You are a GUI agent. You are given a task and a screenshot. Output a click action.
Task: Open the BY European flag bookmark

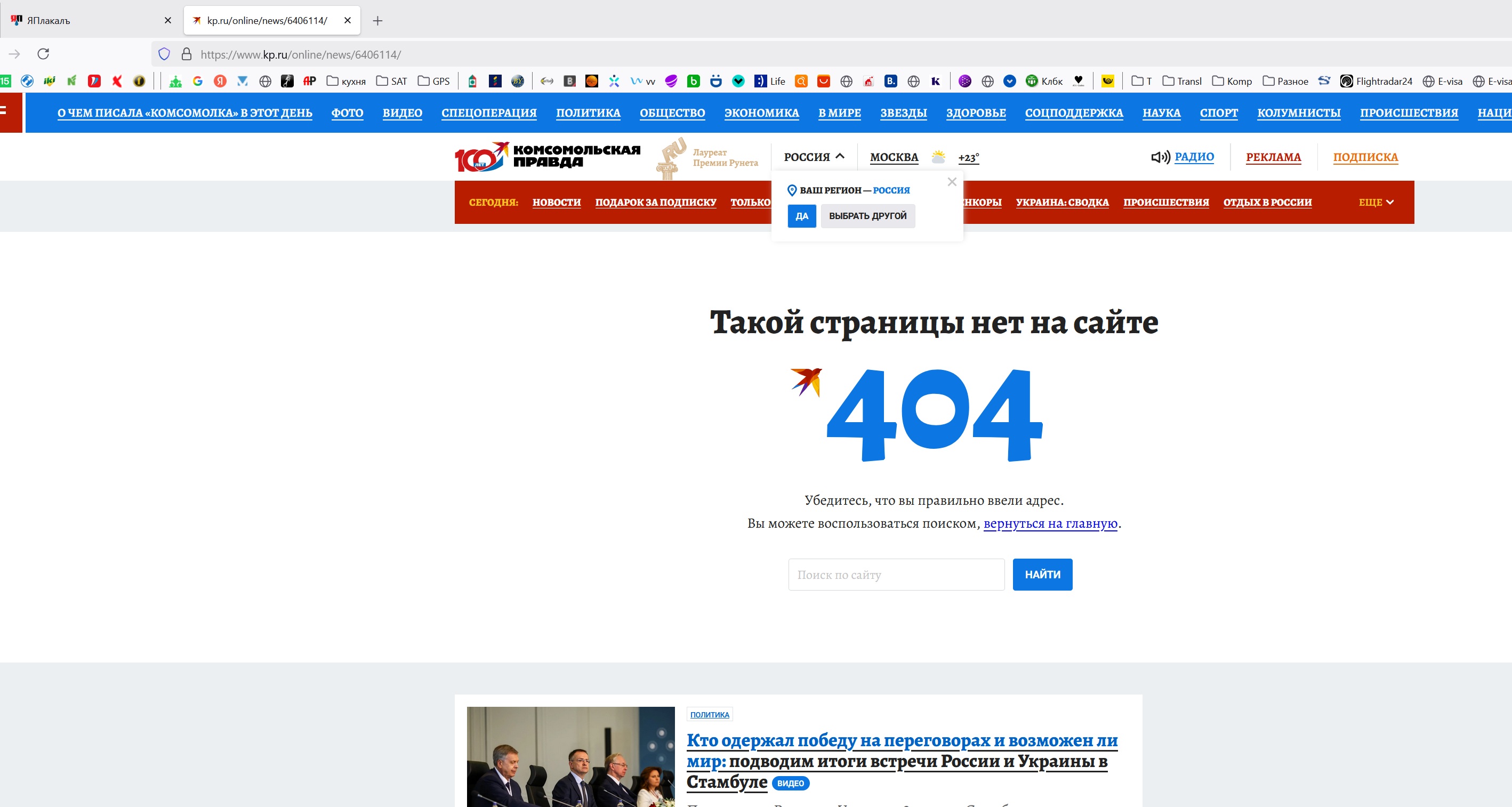[517, 81]
